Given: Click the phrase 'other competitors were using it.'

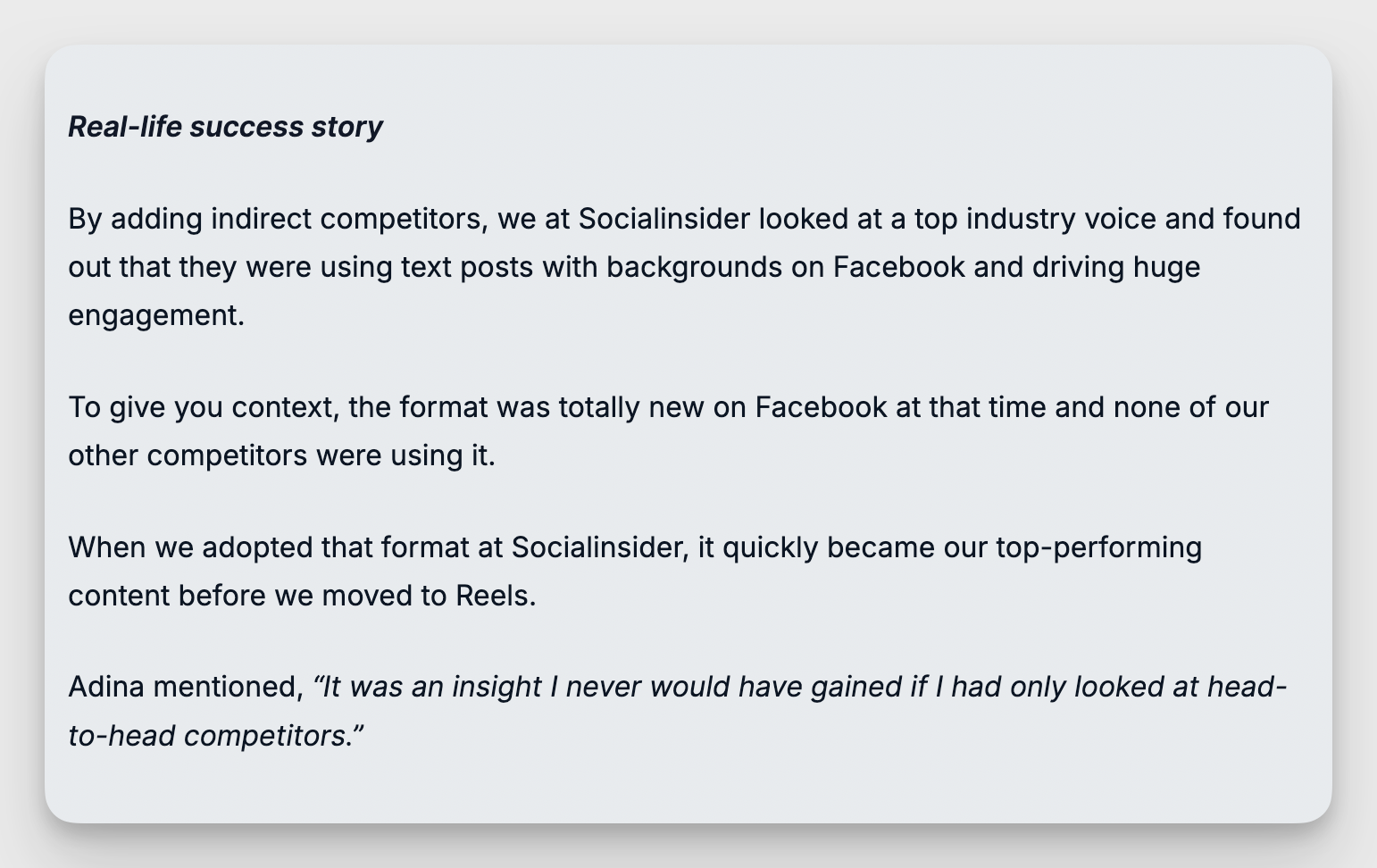Looking at the screenshot, I should coord(281,455).
